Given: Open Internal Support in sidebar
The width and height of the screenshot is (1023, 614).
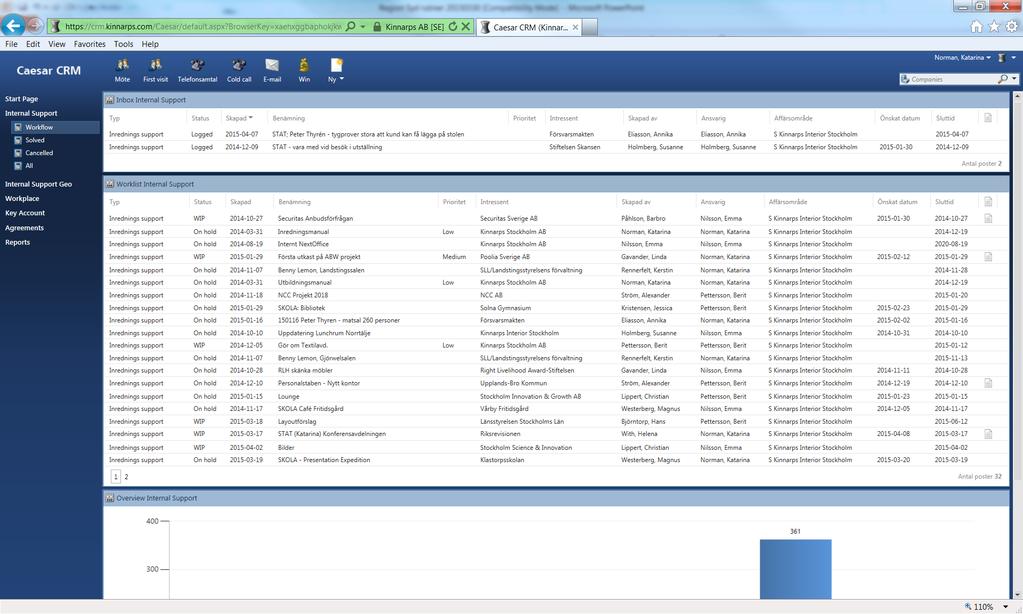Looking at the screenshot, I should (31, 114).
